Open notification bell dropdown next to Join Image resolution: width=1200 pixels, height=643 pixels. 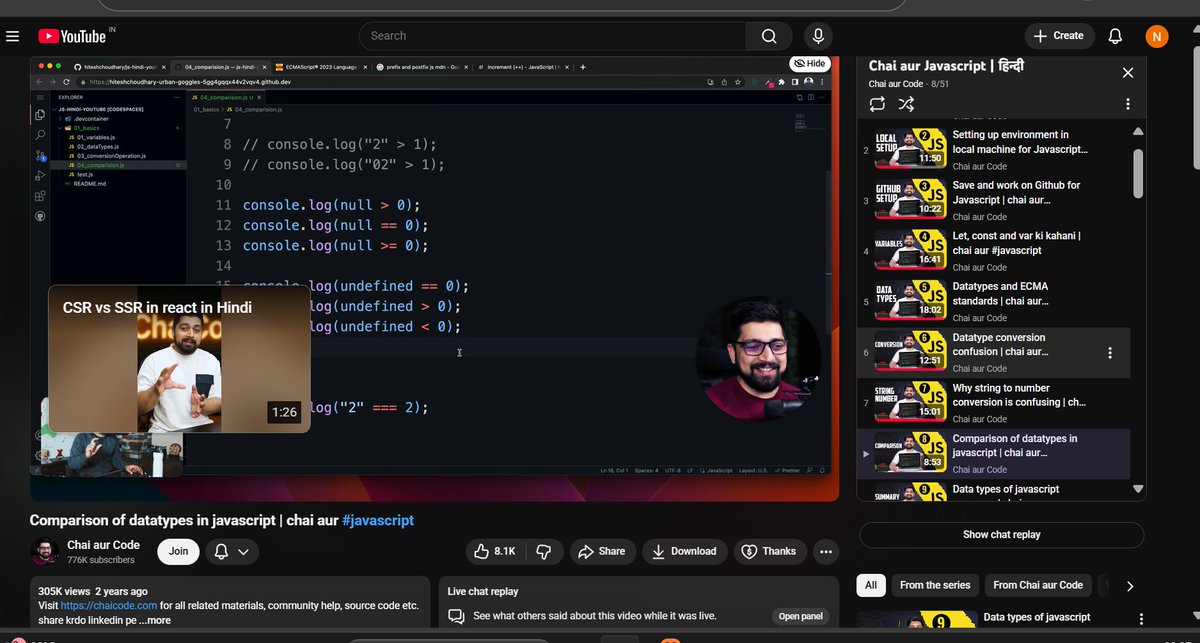tap(230, 551)
